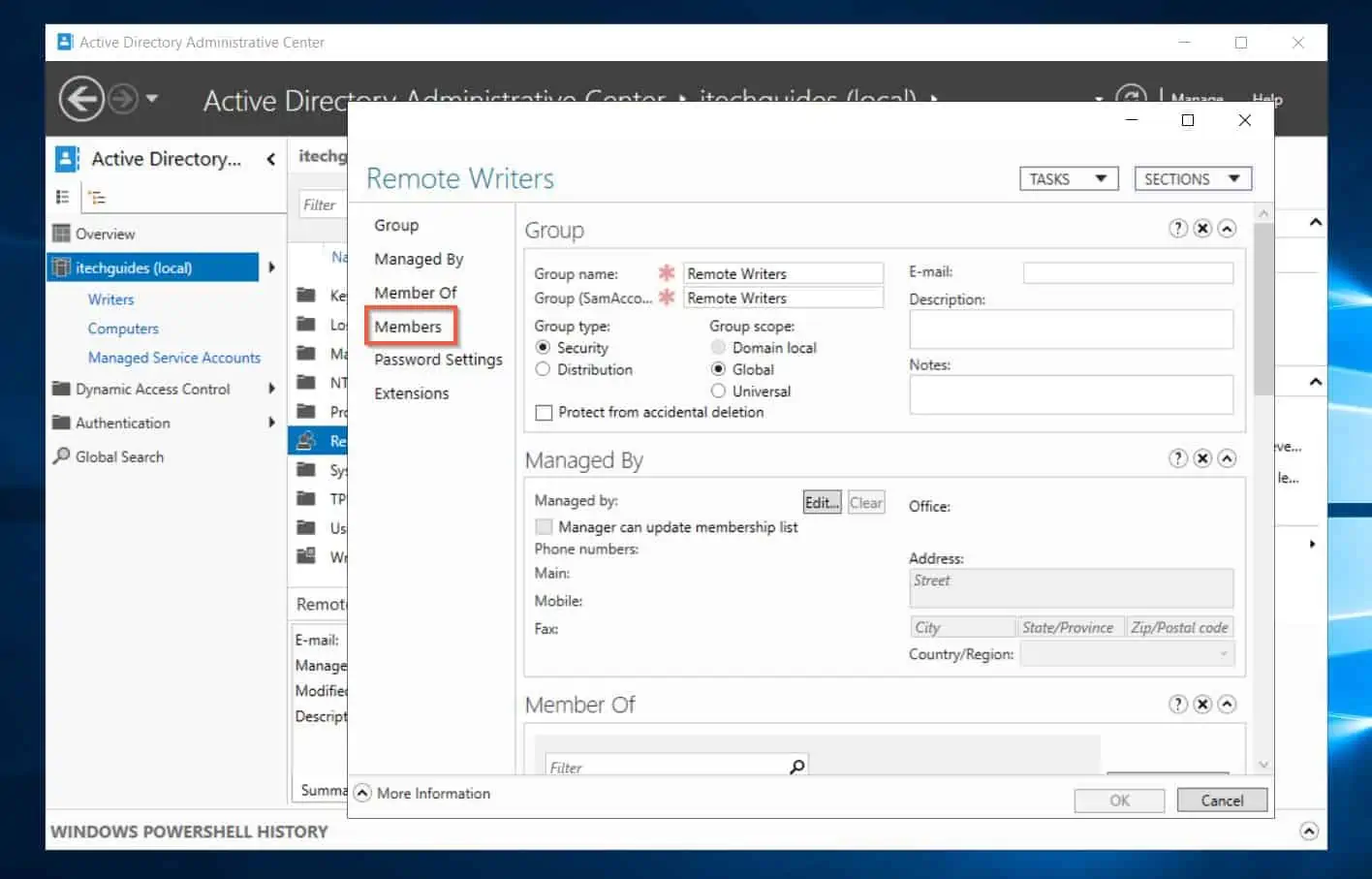Jump to the Member Of section
This screenshot has width=1372, height=879.
(415, 293)
